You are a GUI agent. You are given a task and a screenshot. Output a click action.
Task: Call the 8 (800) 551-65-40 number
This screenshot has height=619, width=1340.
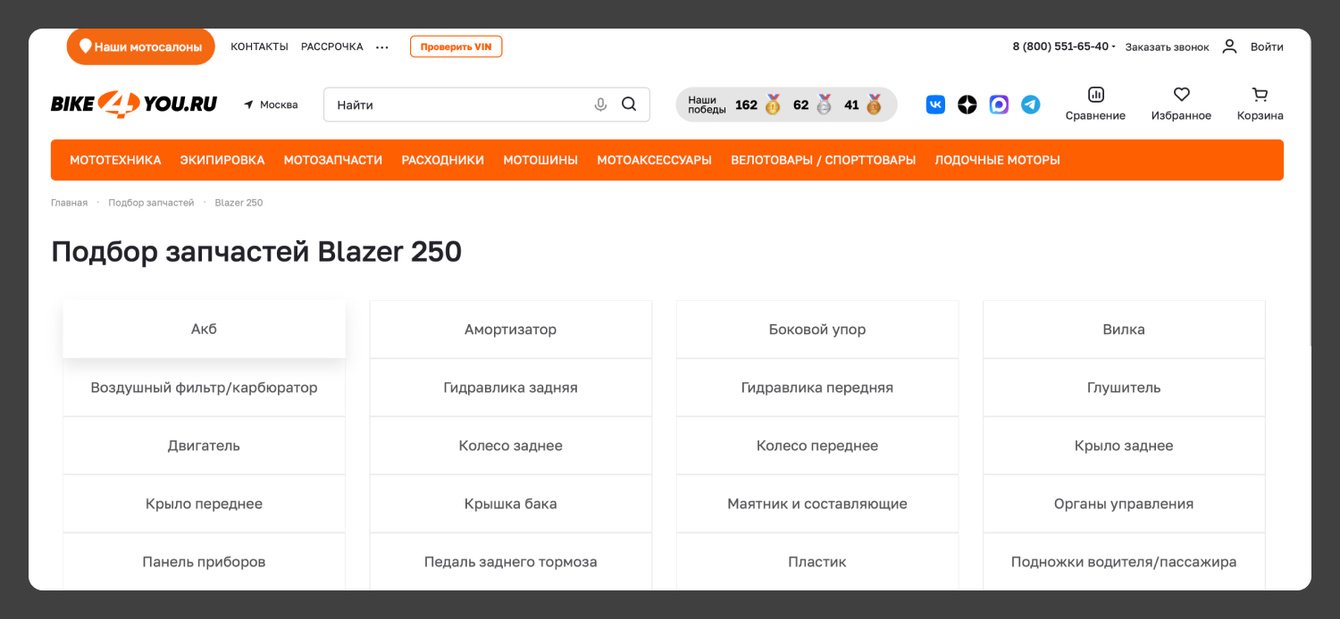(x=1060, y=46)
